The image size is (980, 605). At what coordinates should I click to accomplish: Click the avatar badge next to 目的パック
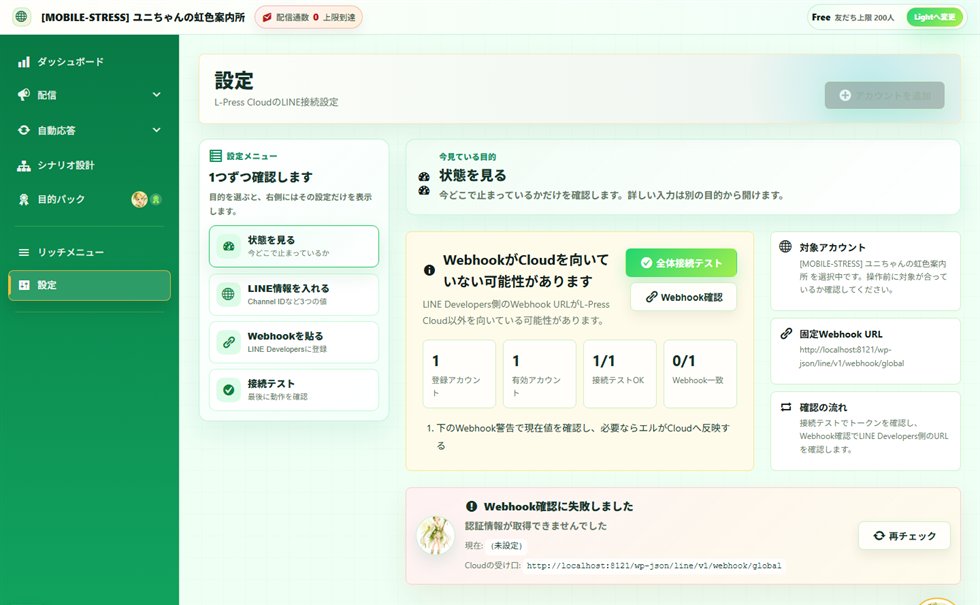point(139,199)
